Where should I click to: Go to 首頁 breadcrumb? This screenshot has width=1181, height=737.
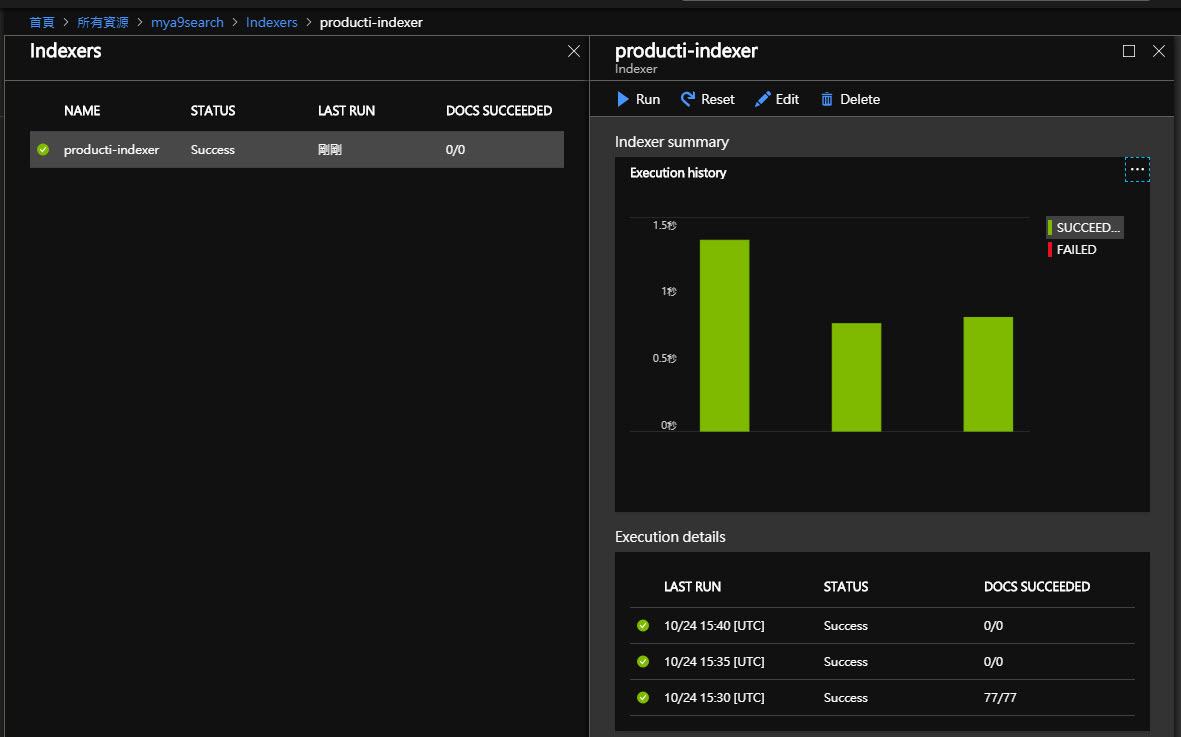click(x=42, y=23)
